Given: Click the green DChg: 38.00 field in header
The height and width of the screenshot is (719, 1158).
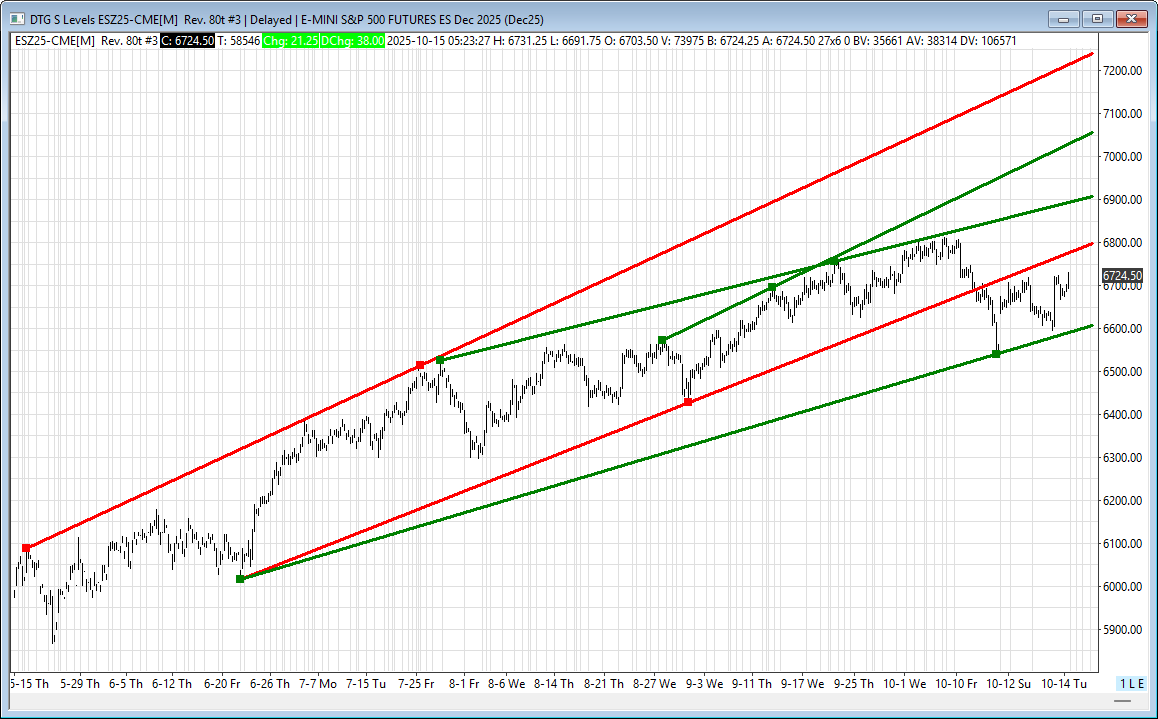Looking at the screenshot, I should click(353, 40).
